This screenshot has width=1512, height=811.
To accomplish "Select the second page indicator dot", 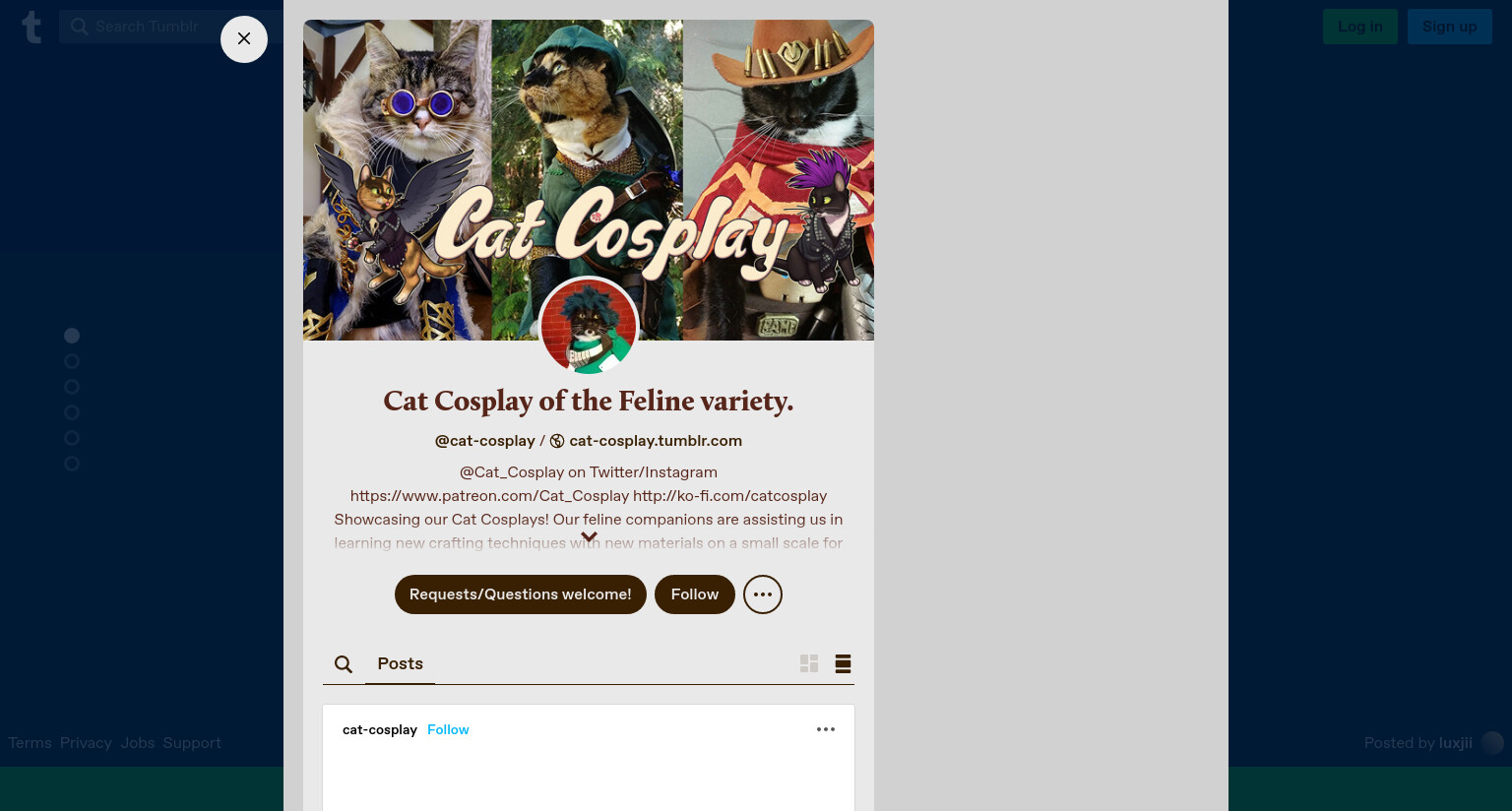I will tap(72, 361).
